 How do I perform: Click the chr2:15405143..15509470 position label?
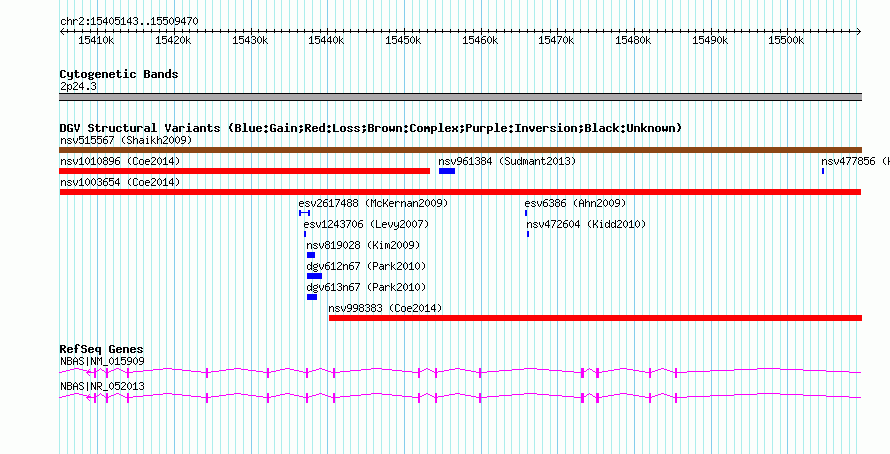point(129,22)
